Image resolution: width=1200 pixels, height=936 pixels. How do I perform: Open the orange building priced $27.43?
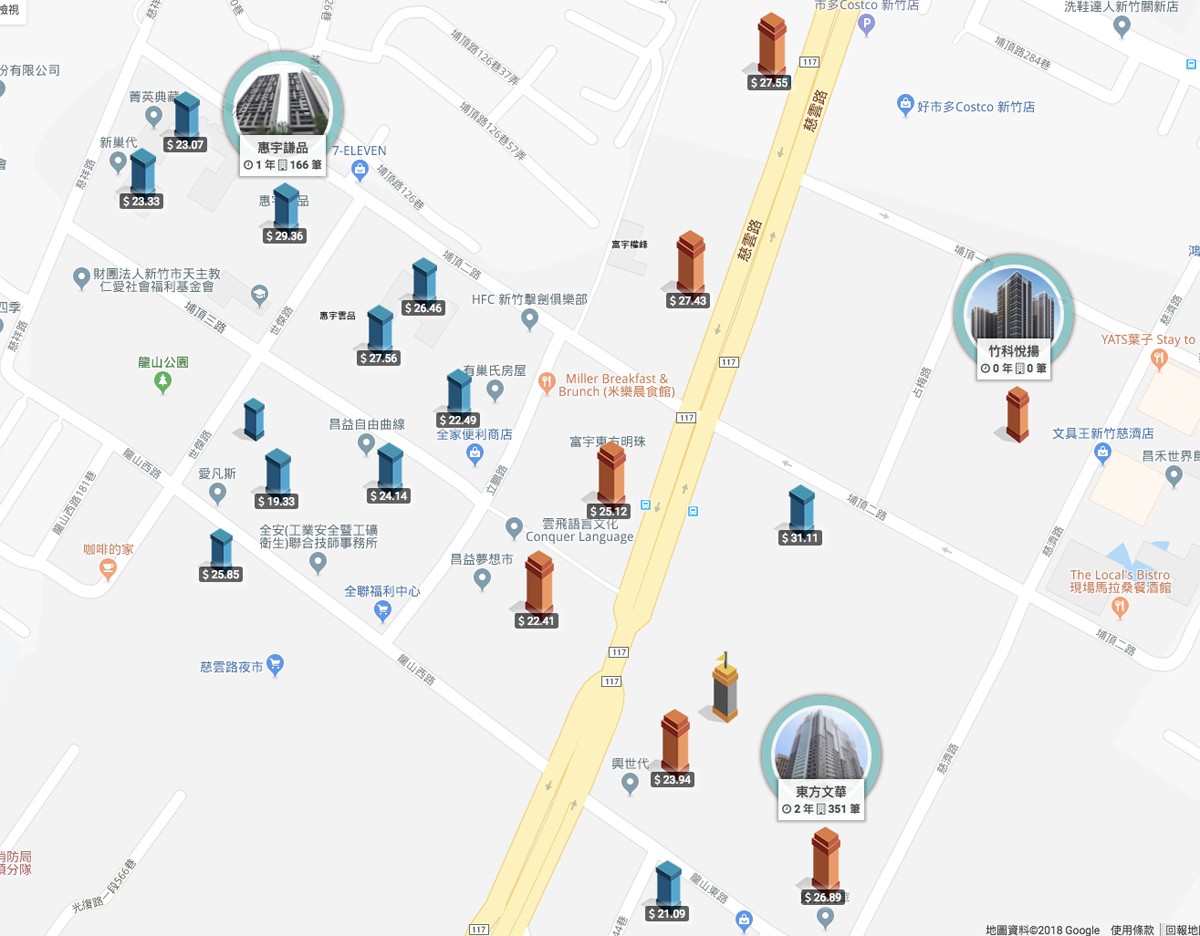click(690, 262)
